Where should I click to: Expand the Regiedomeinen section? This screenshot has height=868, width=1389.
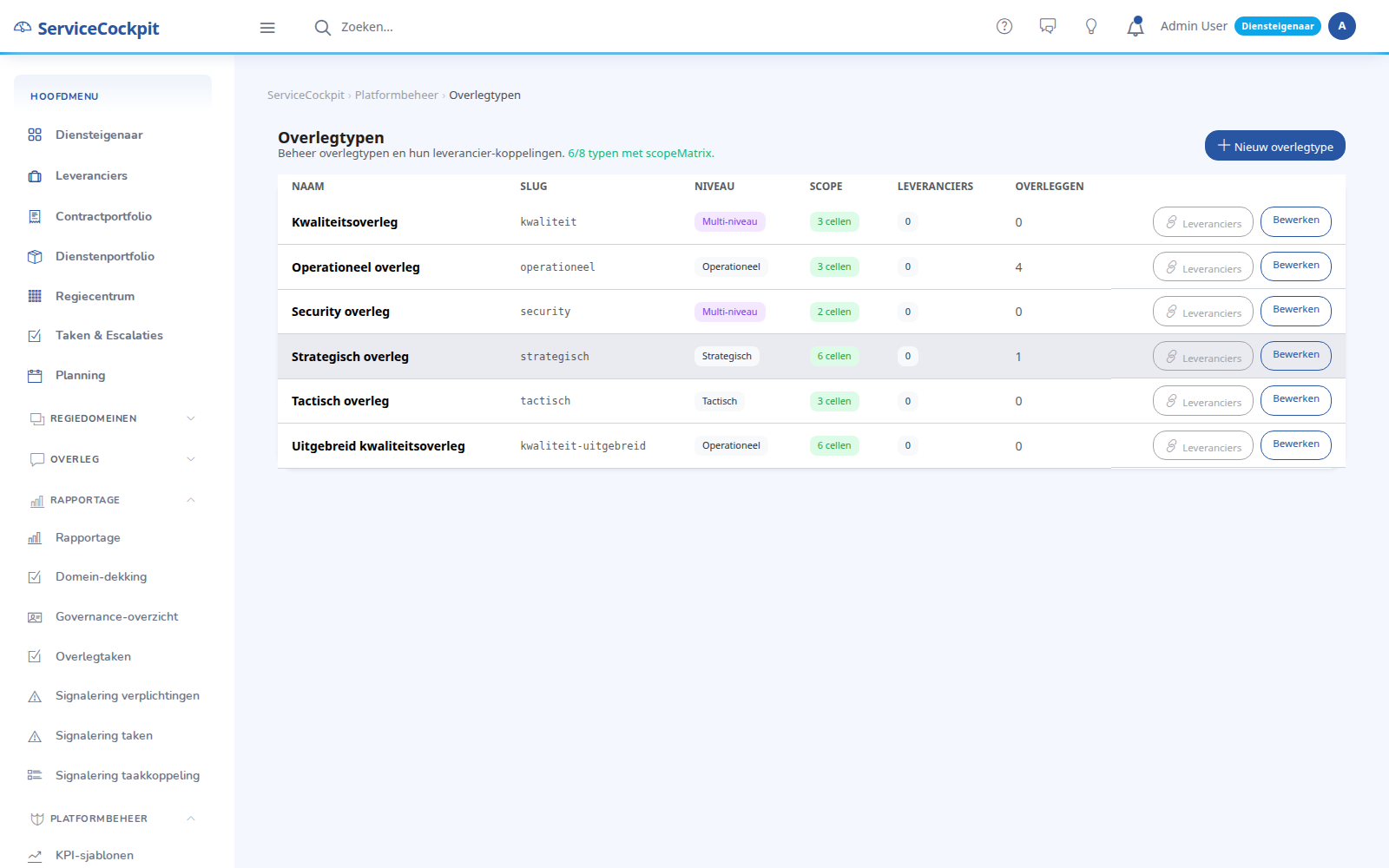[x=113, y=418]
